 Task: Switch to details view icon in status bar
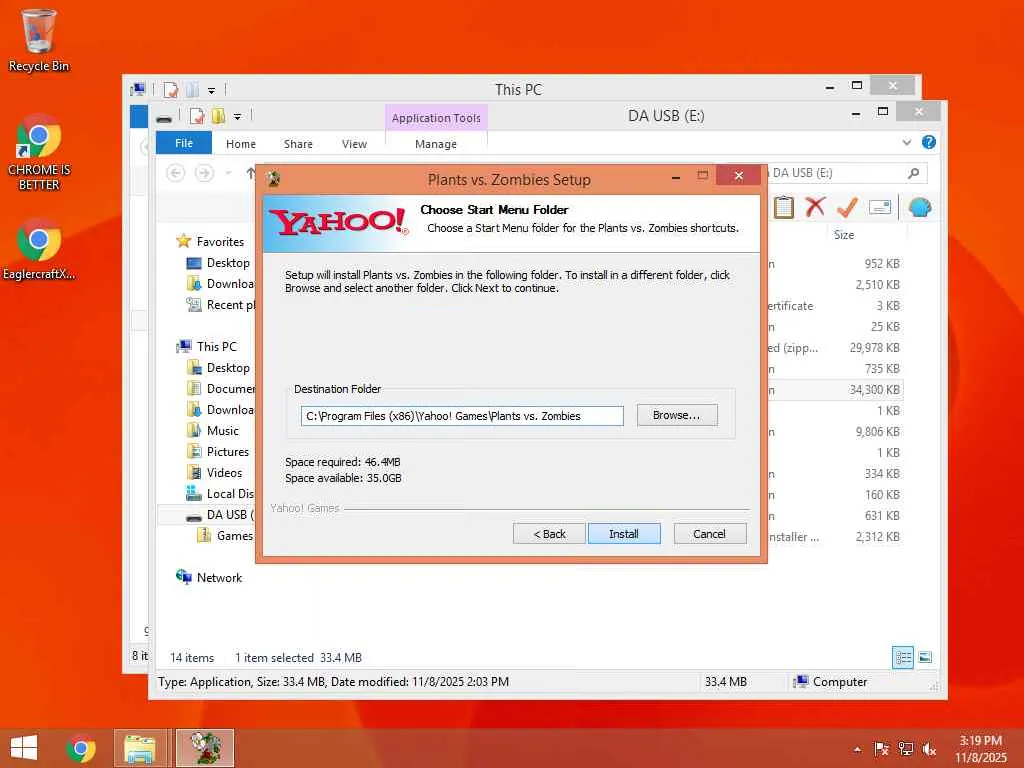pyautogui.click(x=903, y=657)
